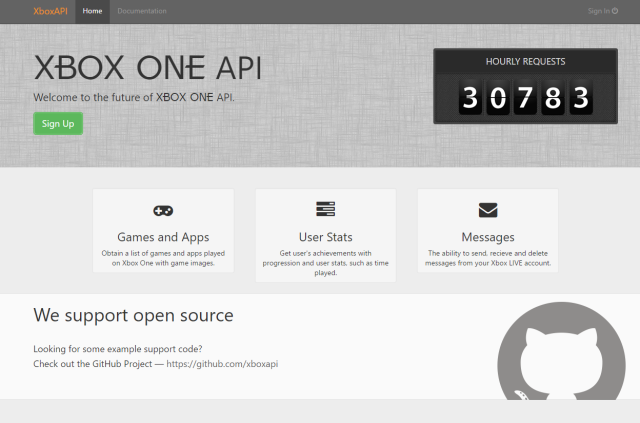Click the counter digit 7

(x=525, y=98)
